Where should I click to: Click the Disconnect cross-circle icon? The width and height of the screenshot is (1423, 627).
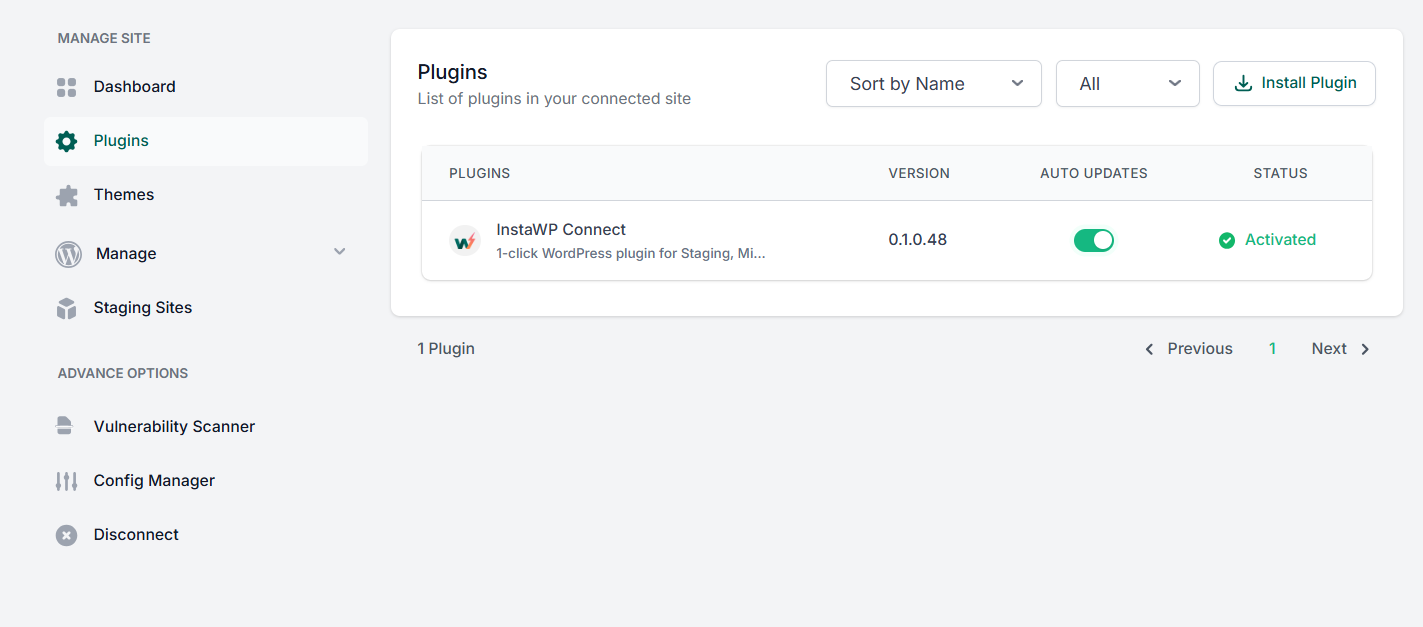[x=66, y=535]
